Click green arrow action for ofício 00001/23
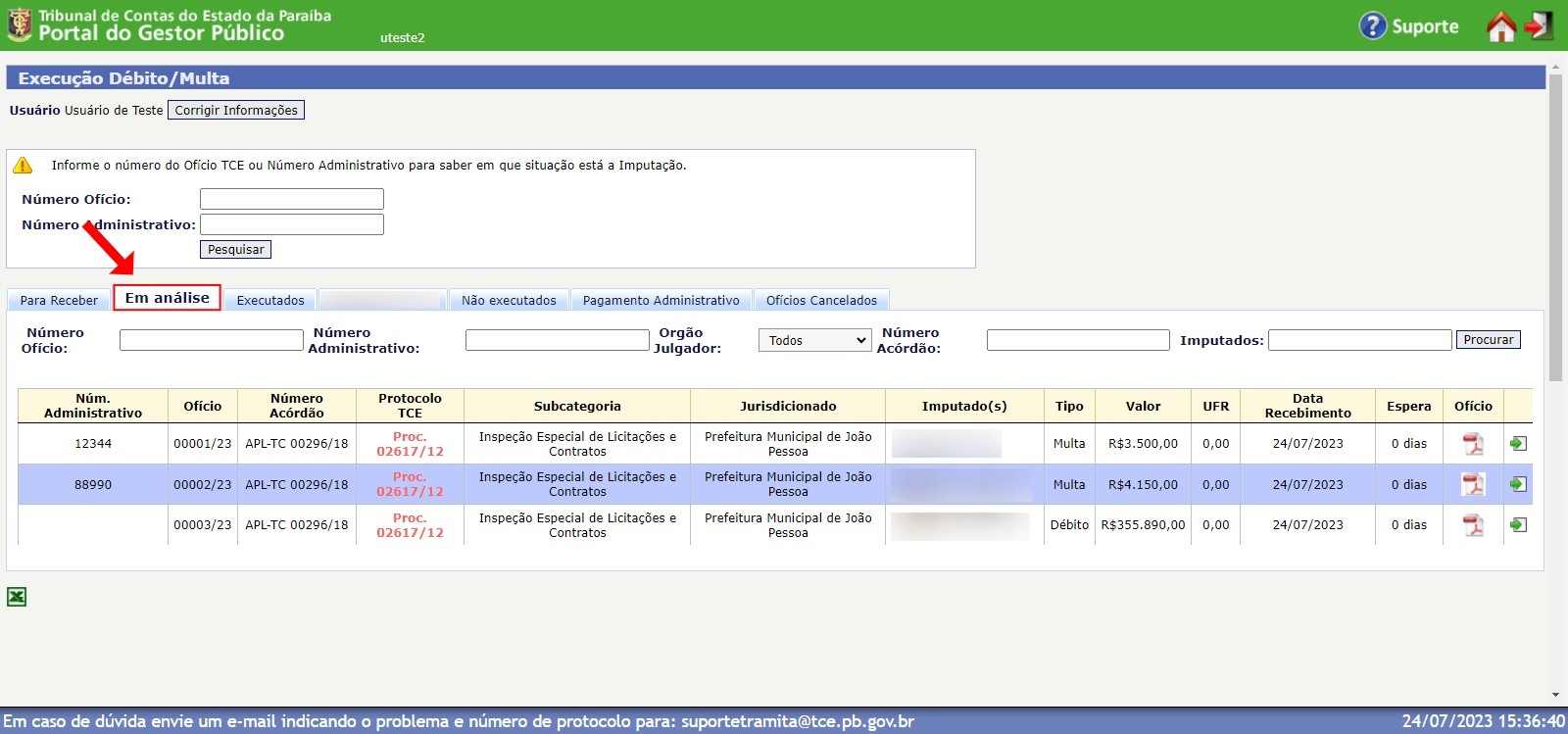 (1518, 444)
